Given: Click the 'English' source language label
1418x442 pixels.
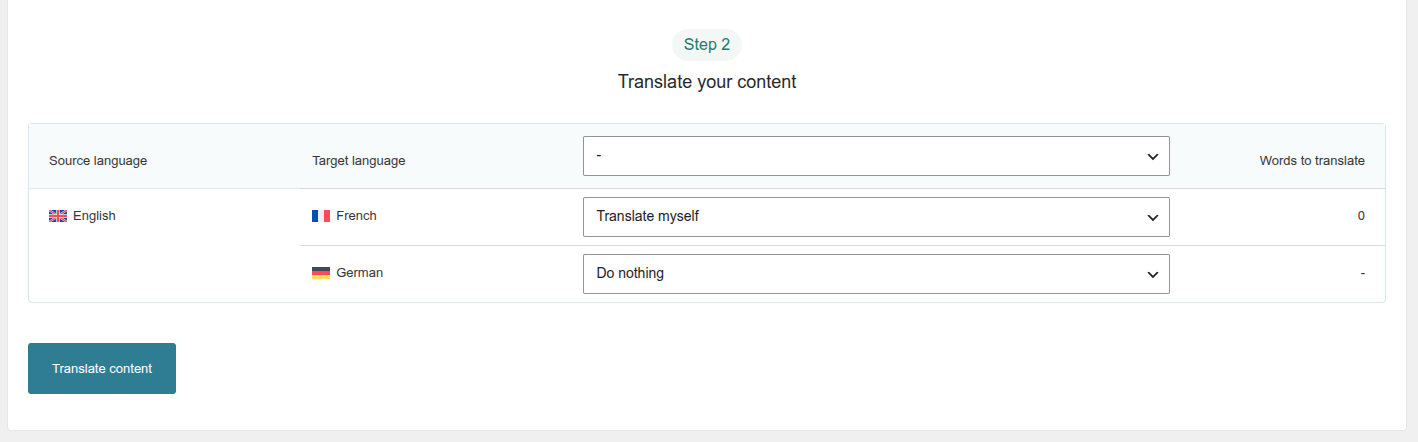Looking at the screenshot, I should pyautogui.click(x=94, y=216).
